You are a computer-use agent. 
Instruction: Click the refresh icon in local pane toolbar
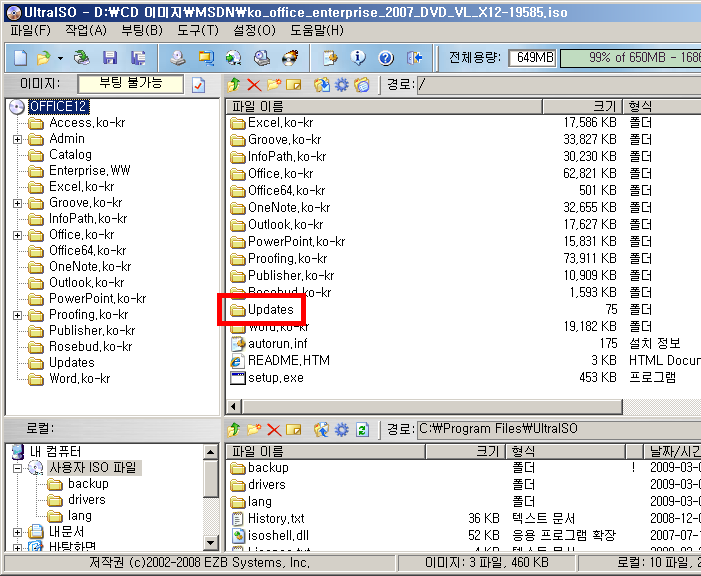click(x=362, y=430)
